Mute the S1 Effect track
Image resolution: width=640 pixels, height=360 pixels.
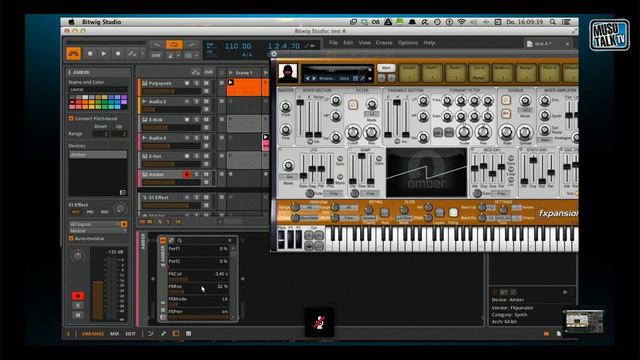click(206, 198)
